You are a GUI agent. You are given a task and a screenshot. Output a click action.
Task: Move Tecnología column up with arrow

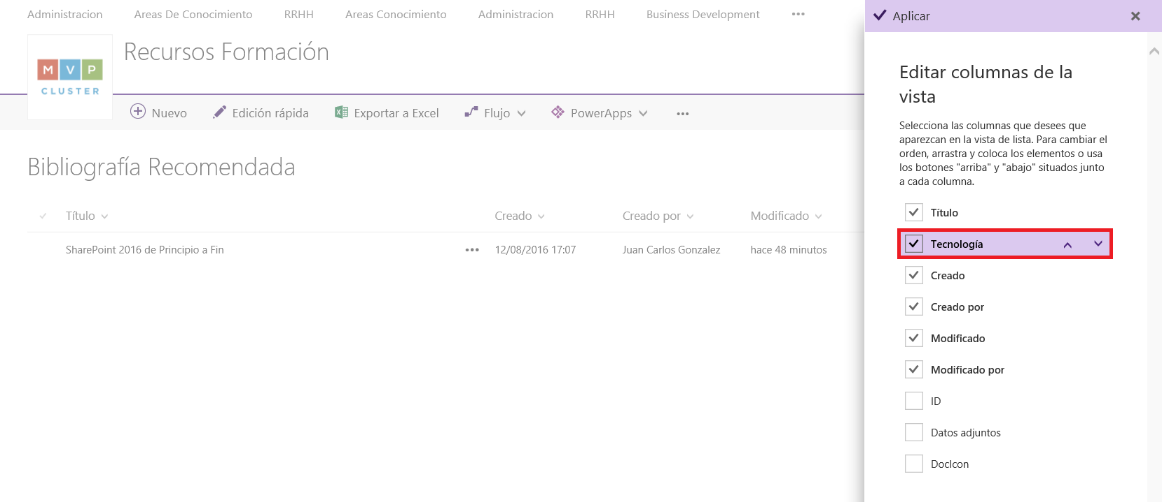pyautogui.click(x=1068, y=245)
